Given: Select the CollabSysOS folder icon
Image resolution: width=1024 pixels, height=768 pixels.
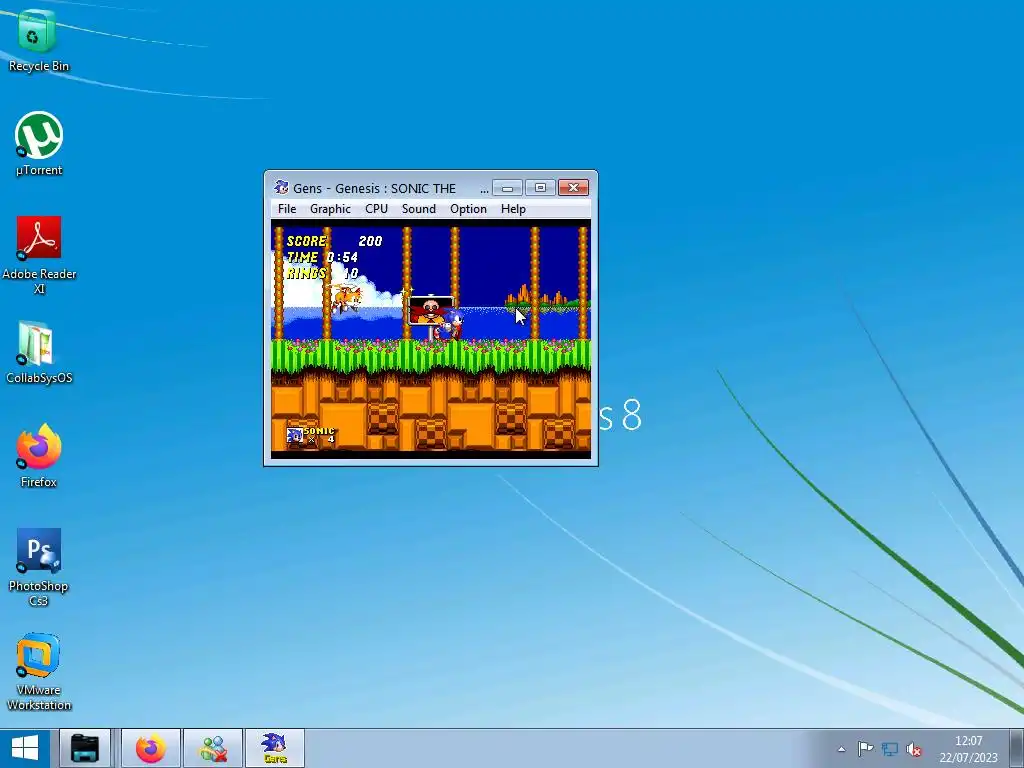Looking at the screenshot, I should [x=39, y=353].
